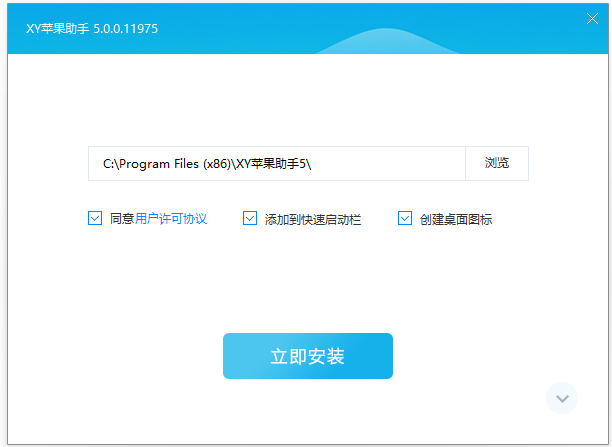Expand options with bottom-right chevron icon
The image size is (612, 447).
562,398
